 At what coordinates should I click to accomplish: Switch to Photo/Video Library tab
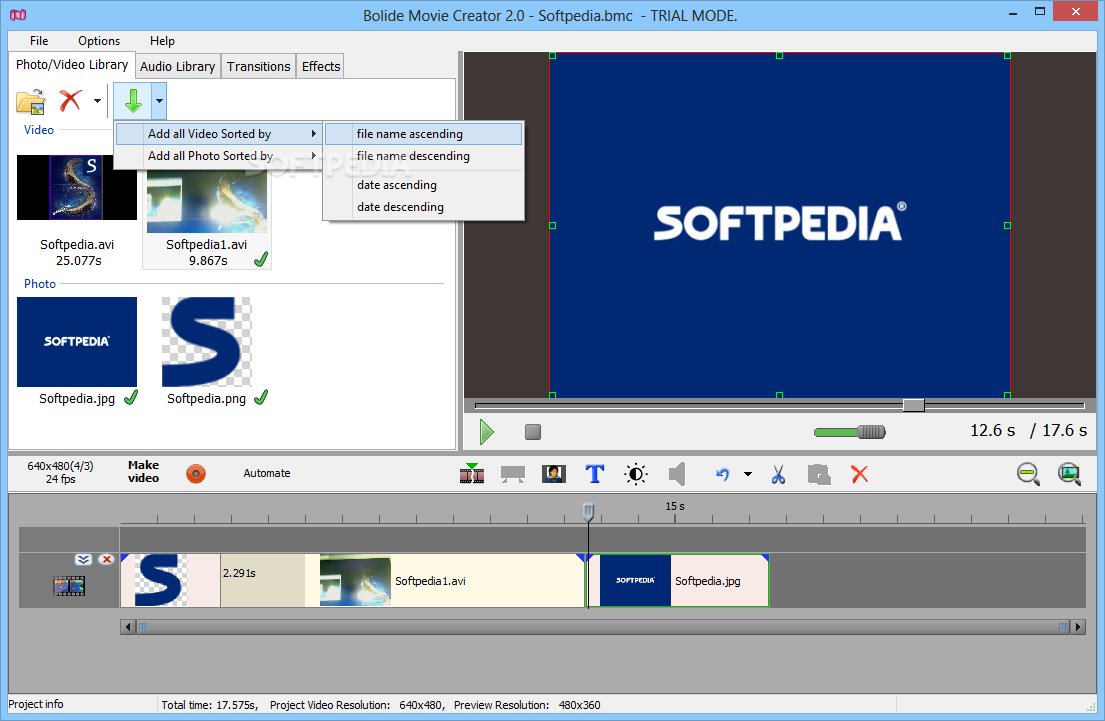click(x=72, y=65)
